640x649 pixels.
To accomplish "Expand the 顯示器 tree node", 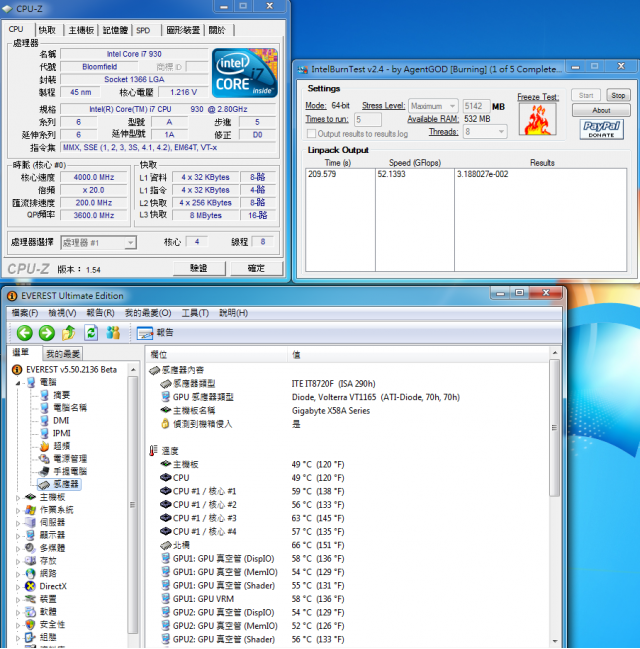I will [18, 536].
